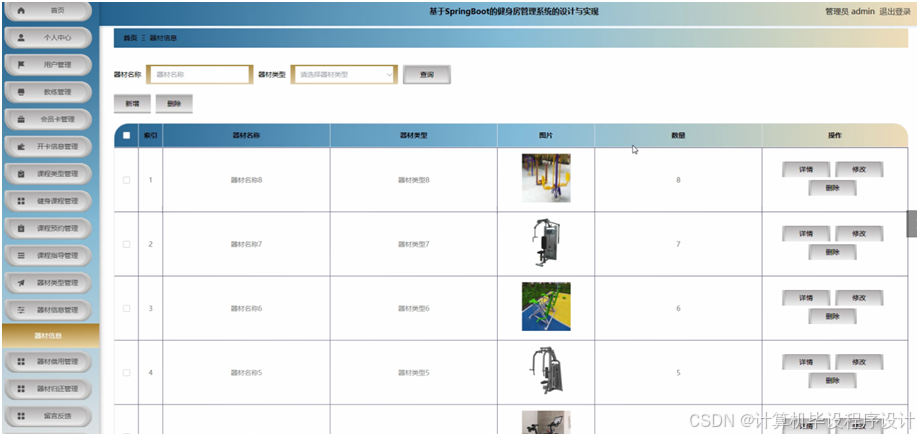Screen dimensions: 919x436
Task: Click 删除 for row 器材名称8
Action: click(x=832, y=188)
